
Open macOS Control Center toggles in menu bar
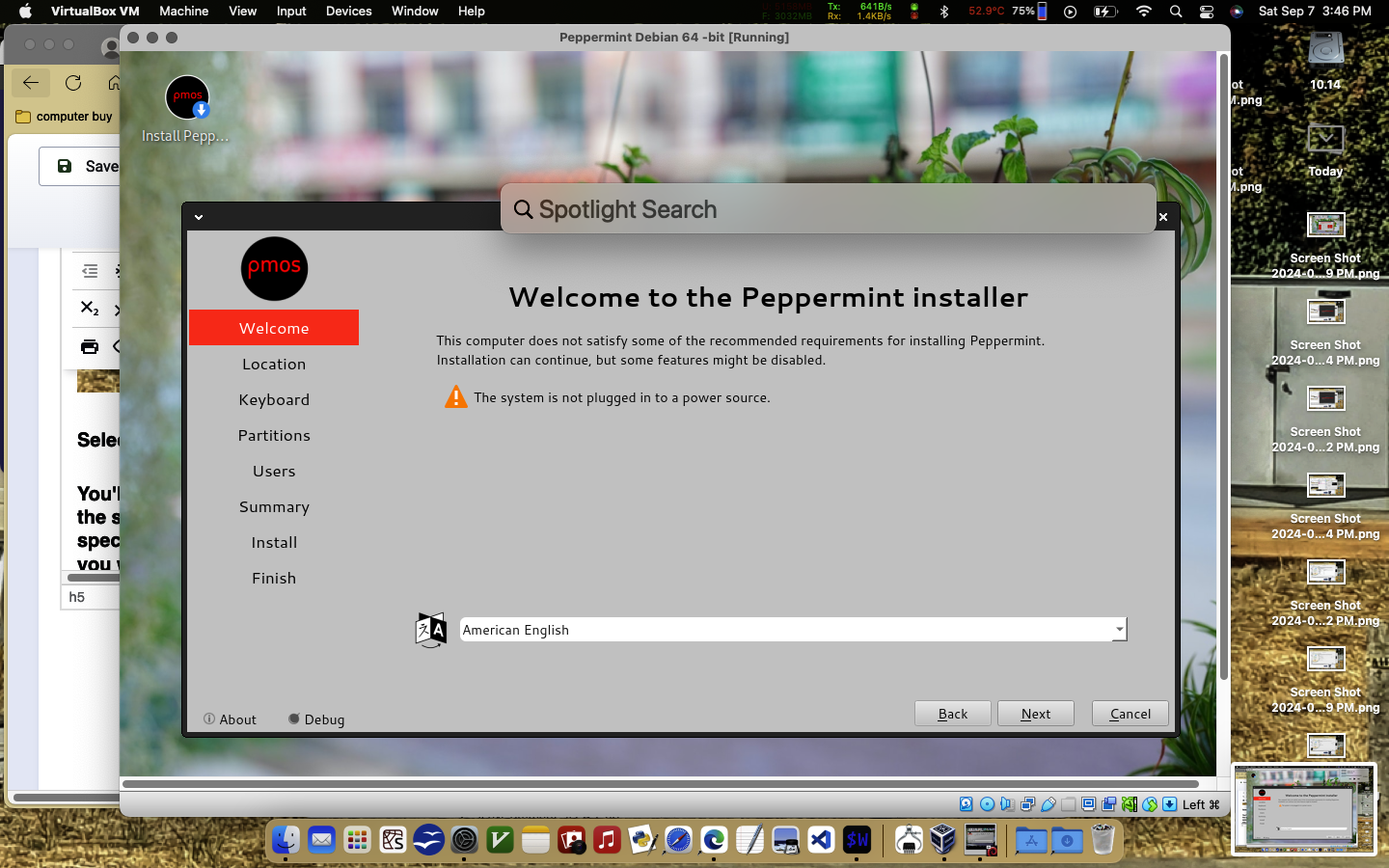pyautogui.click(x=1206, y=12)
